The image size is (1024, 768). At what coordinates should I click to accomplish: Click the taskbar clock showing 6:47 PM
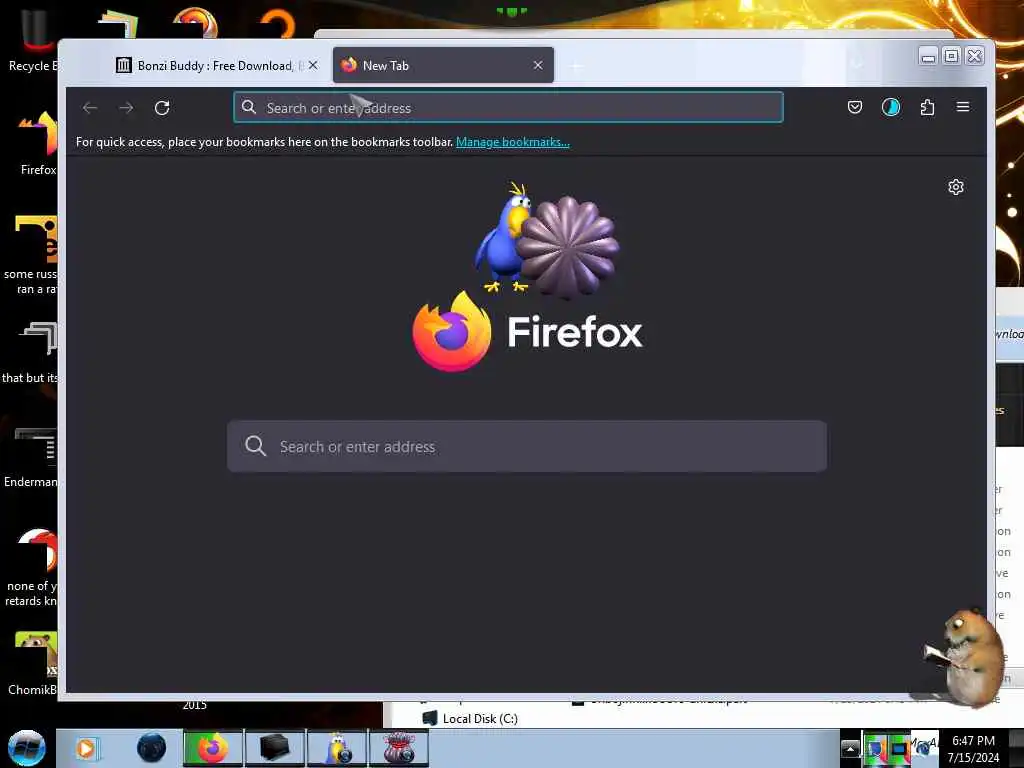click(974, 748)
